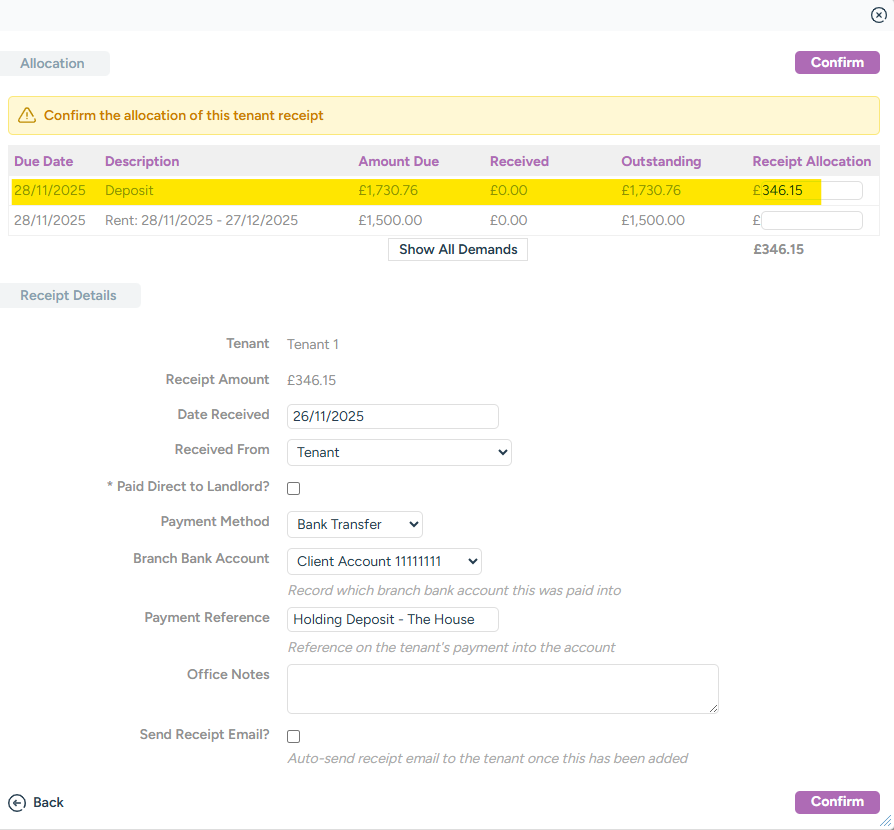Expand the Payment Method dropdown

coord(355,524)
